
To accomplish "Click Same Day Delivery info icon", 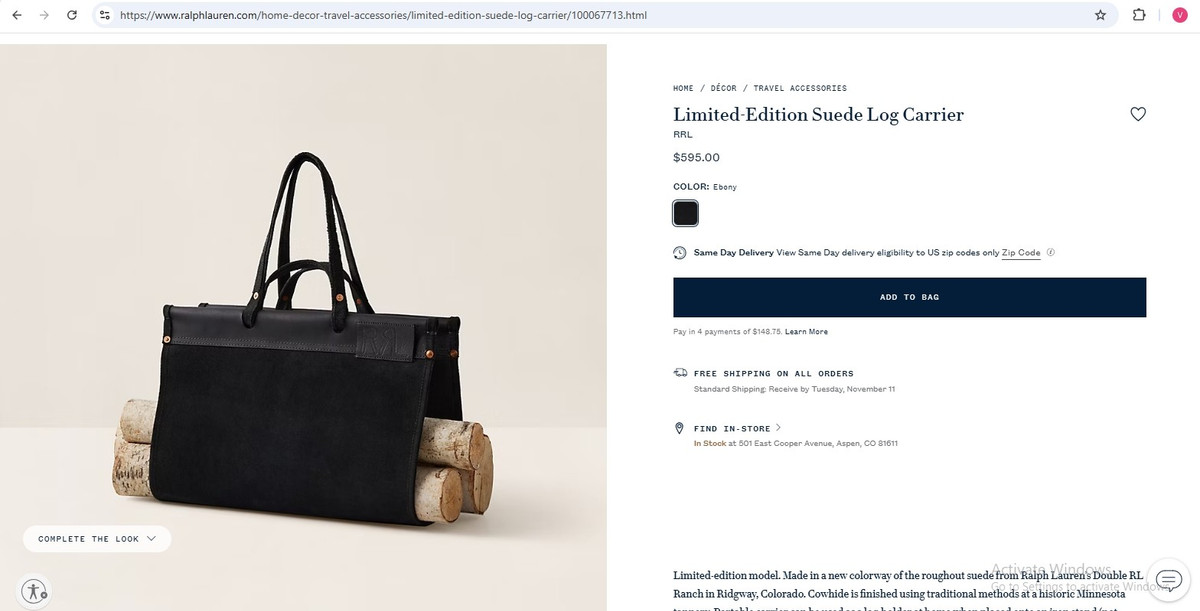I will pyautogui.click(x=1051, y=253).
